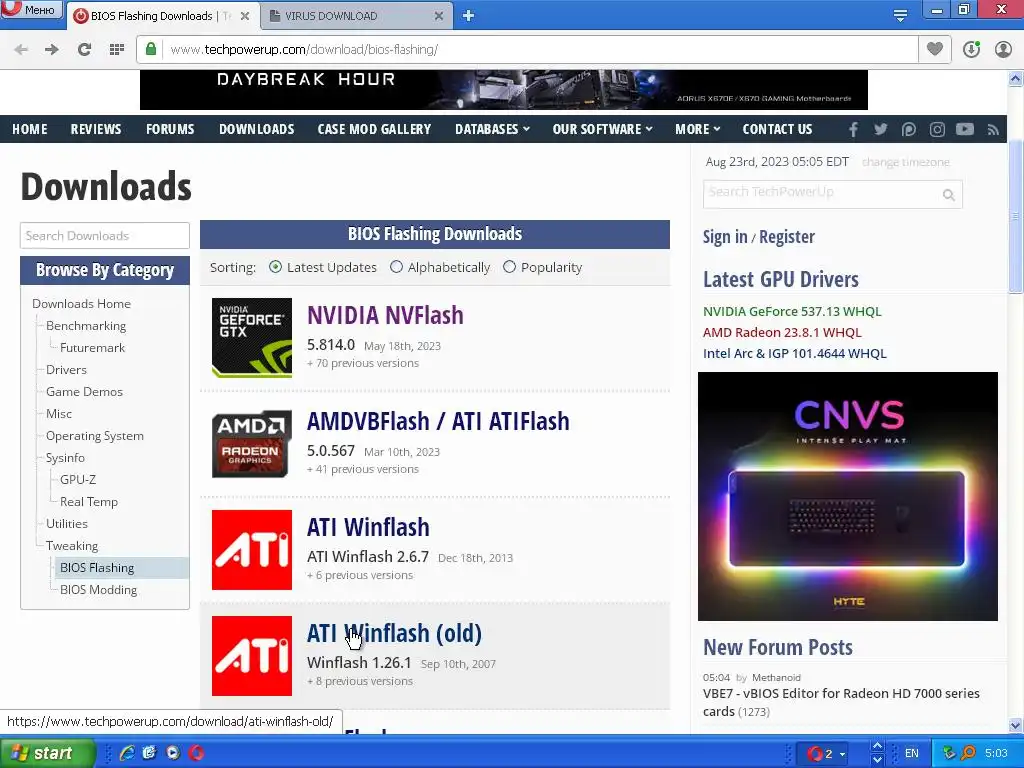Close the BIOS Flashing Downloads tab
Screen dimensions: 1024x768
[245, 16]
